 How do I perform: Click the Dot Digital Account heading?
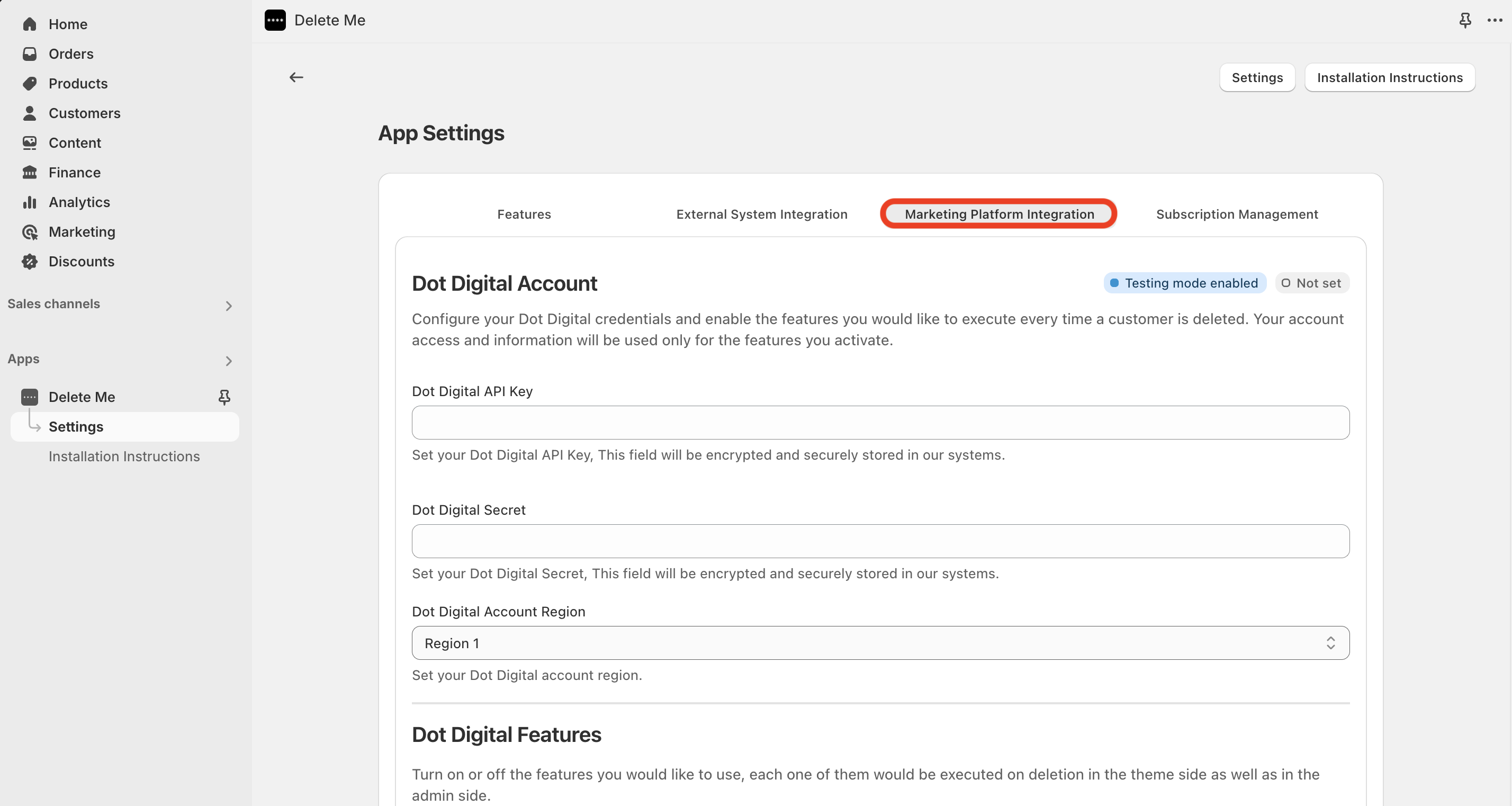pos(504,283)
